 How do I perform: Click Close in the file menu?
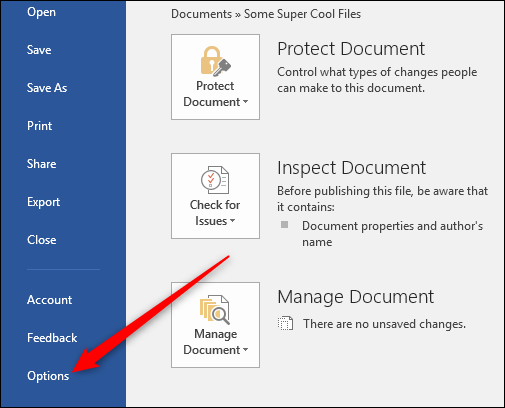pos(42,240)
